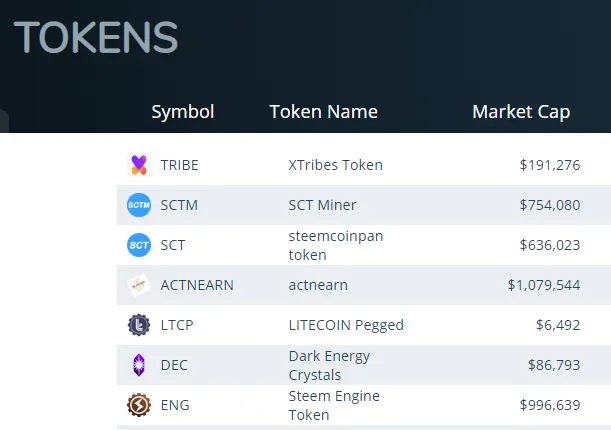Viewport: 611px width, 430px height.
Task: Click the TRIBE token icon
Action: 138,165
